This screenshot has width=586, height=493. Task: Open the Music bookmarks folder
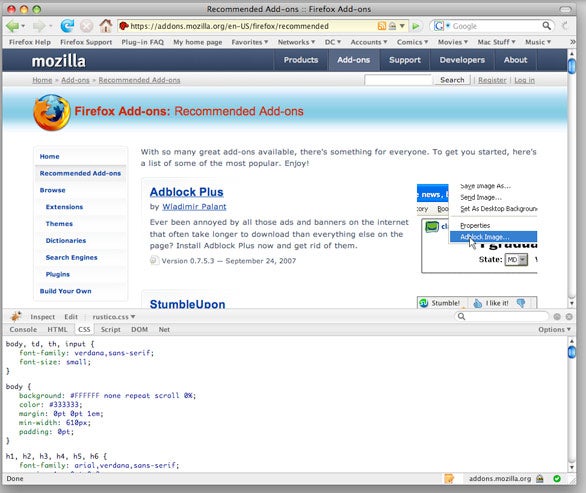tap(538, 42)
